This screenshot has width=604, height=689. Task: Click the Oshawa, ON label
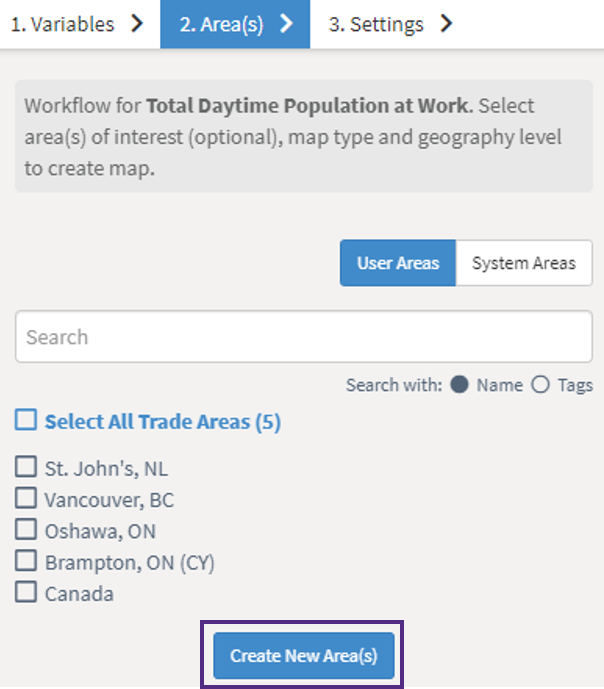point(100,531)
